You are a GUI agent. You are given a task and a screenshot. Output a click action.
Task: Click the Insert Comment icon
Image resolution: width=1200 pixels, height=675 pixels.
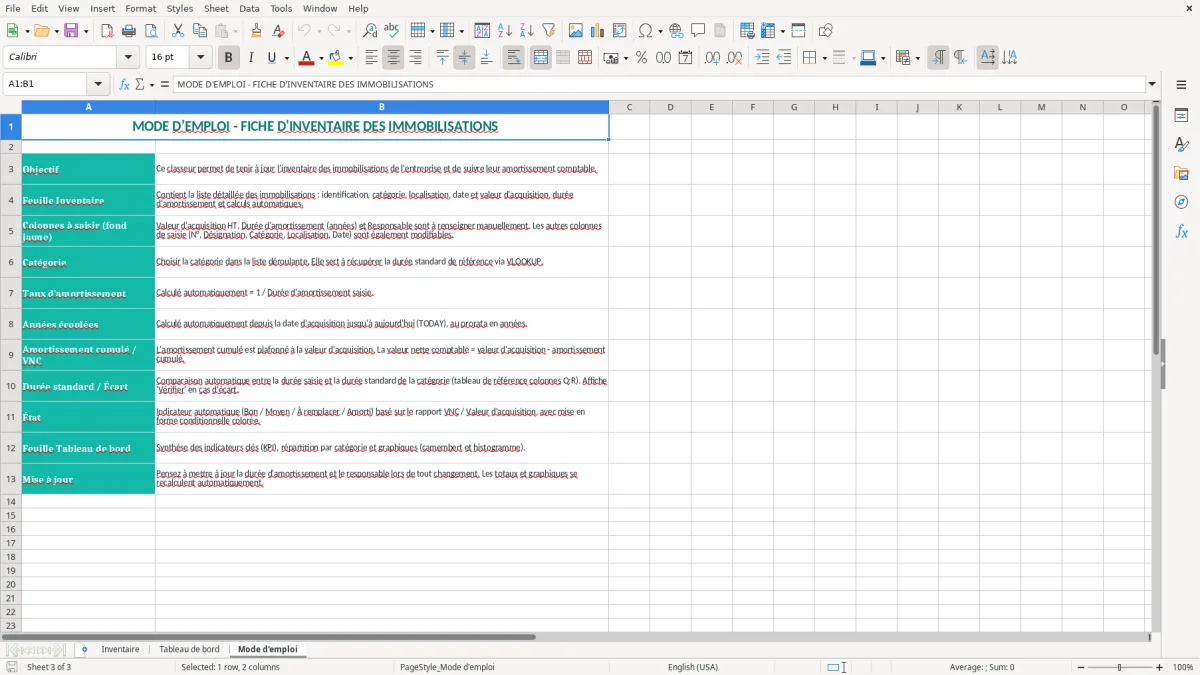[x=698, y=31]
